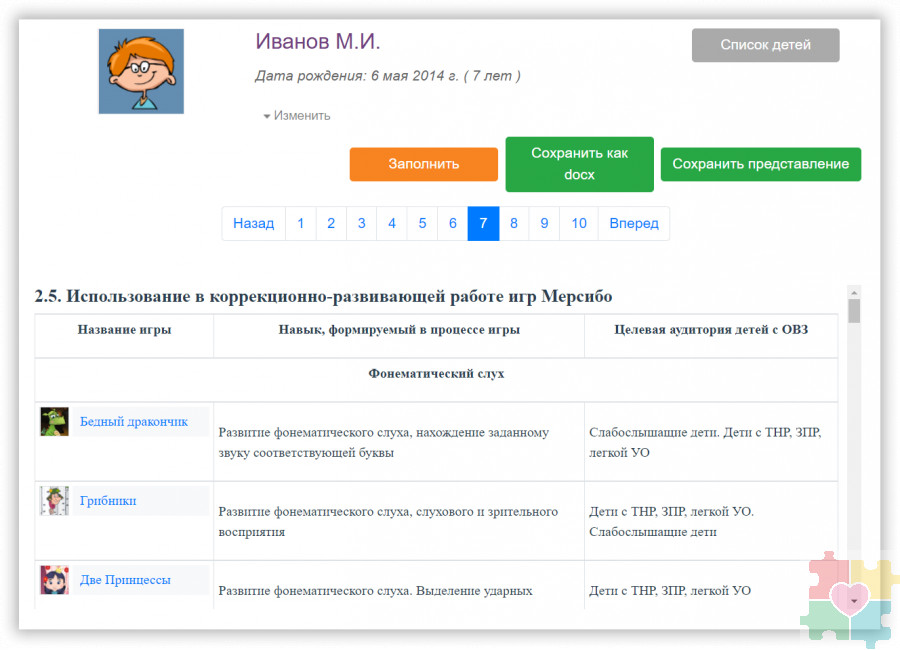900x650 pixels.
Task: Click the audience text for Грибники
Action: pos(672,521)
